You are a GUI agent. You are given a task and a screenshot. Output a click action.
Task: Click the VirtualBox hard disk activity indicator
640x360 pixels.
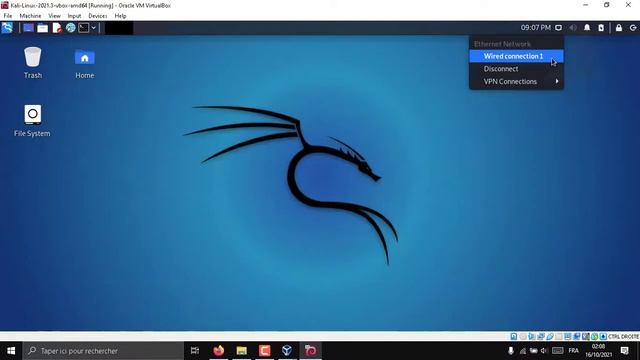514,337
